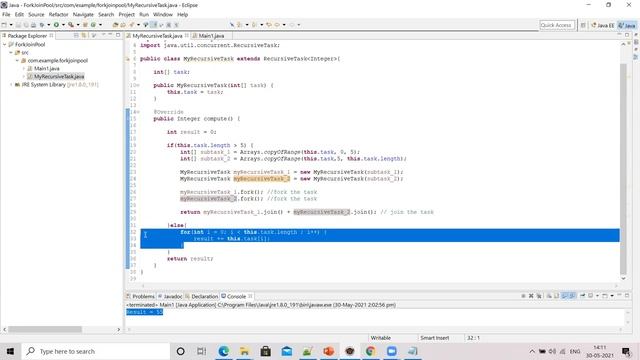Click the green Run button
640x360 pixels.
(x=56, y=25)
